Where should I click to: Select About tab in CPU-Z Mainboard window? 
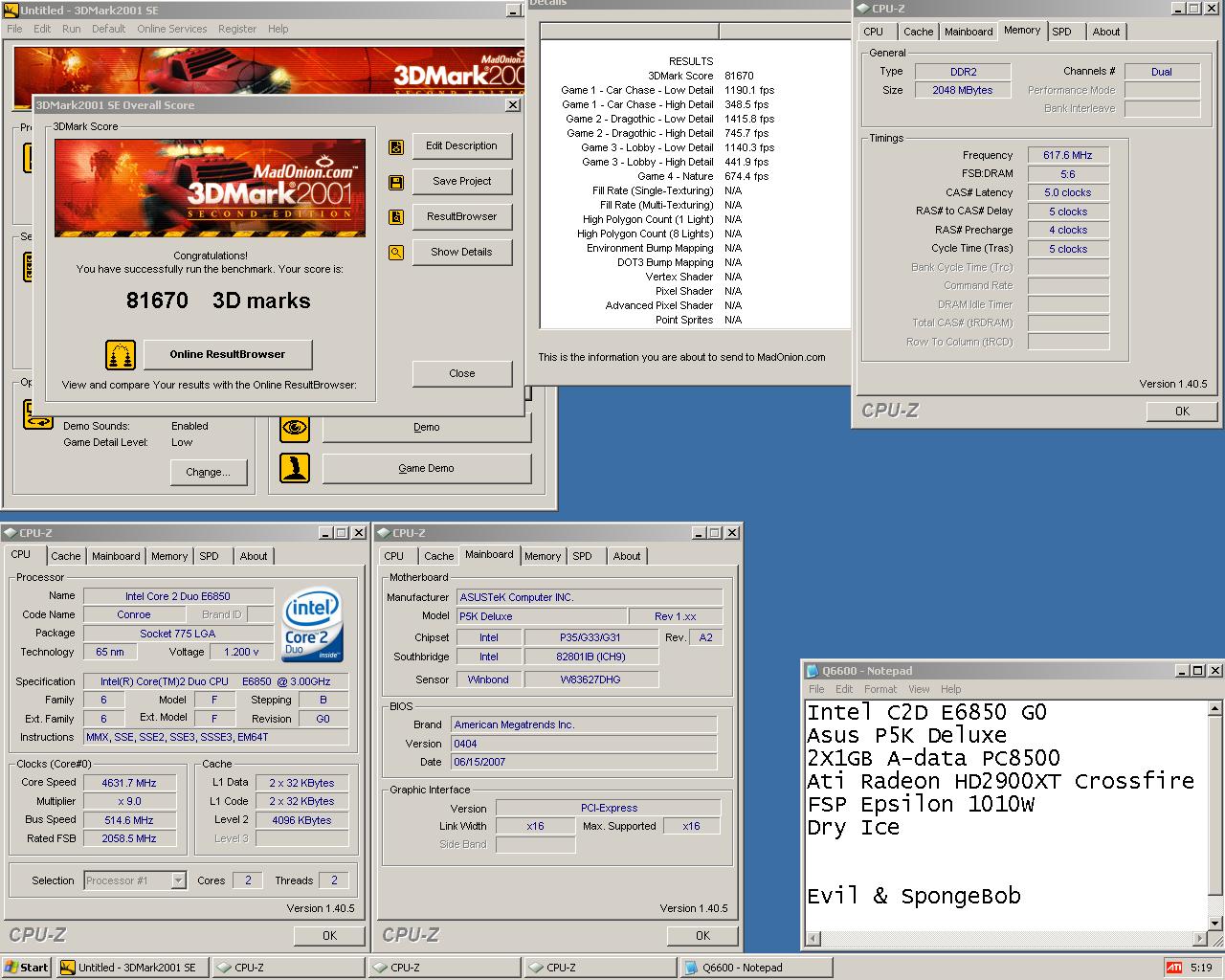(627, 556)
